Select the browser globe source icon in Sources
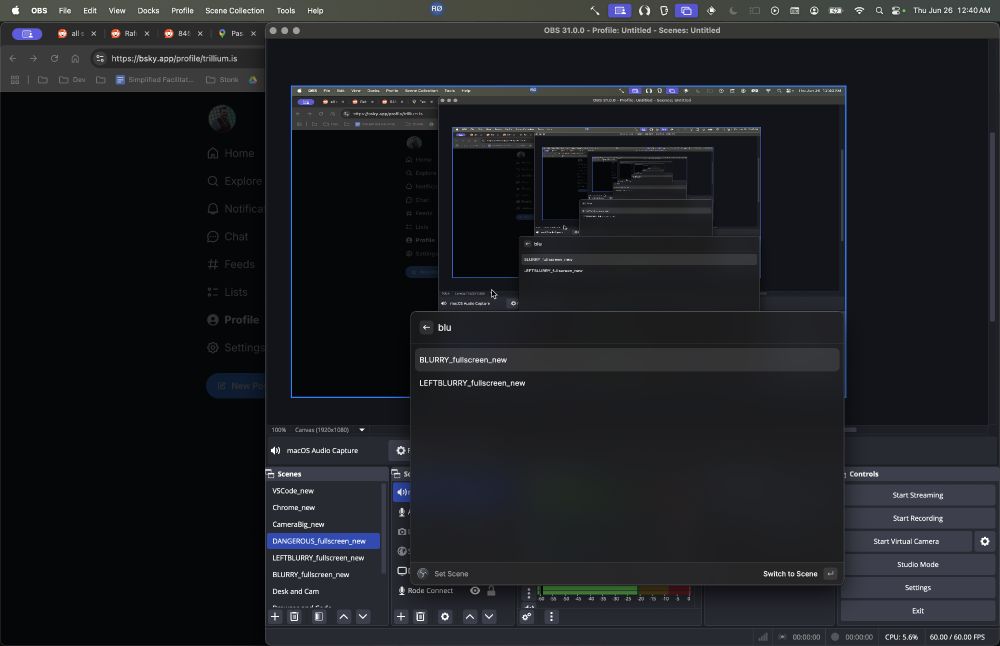 (402, 551)
